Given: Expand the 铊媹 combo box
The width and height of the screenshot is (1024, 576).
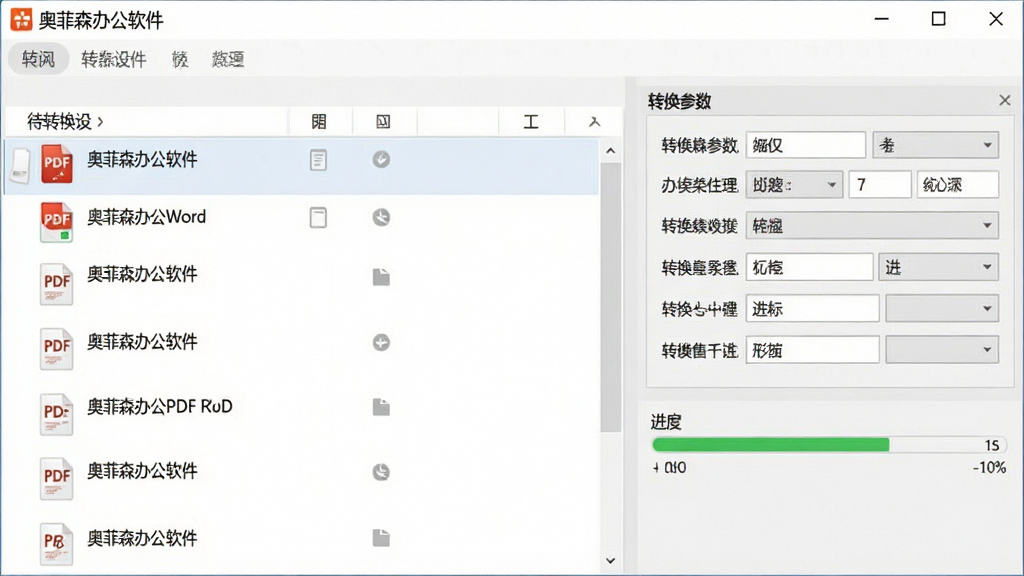Looking at the screenshot, I should point(872,226).
